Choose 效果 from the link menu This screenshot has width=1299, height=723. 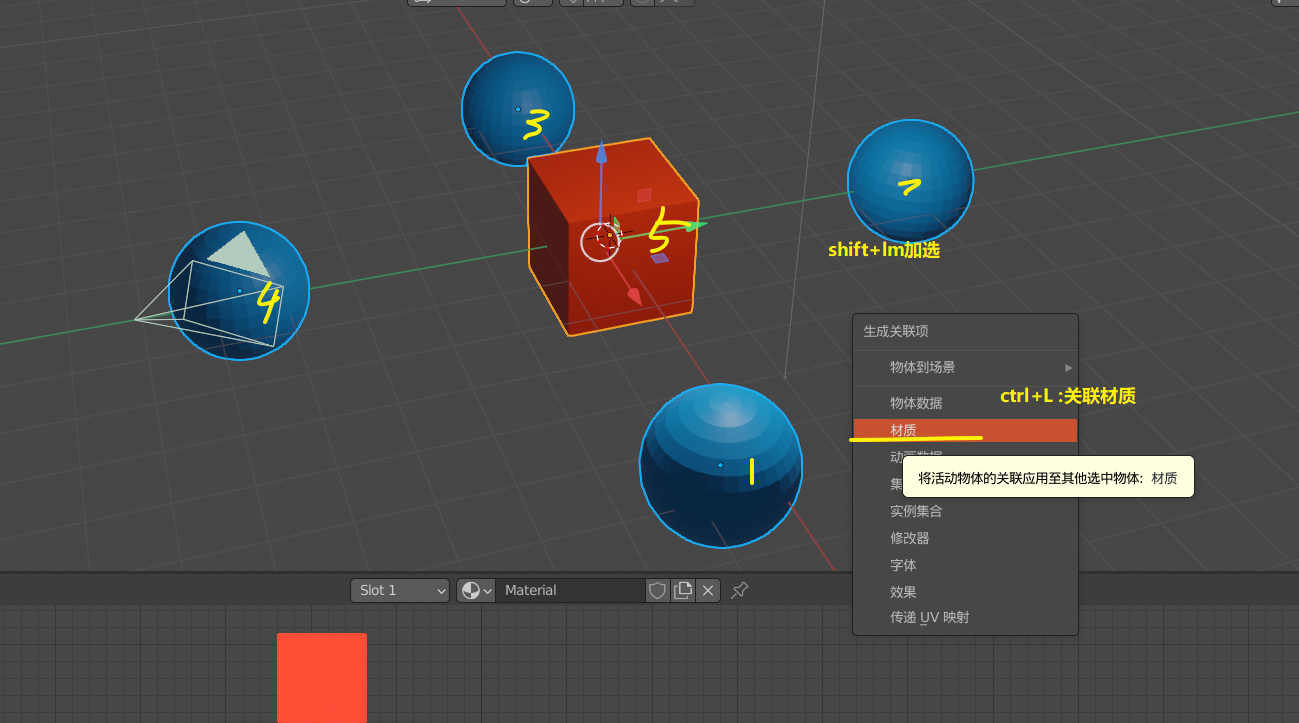point(965,592)
